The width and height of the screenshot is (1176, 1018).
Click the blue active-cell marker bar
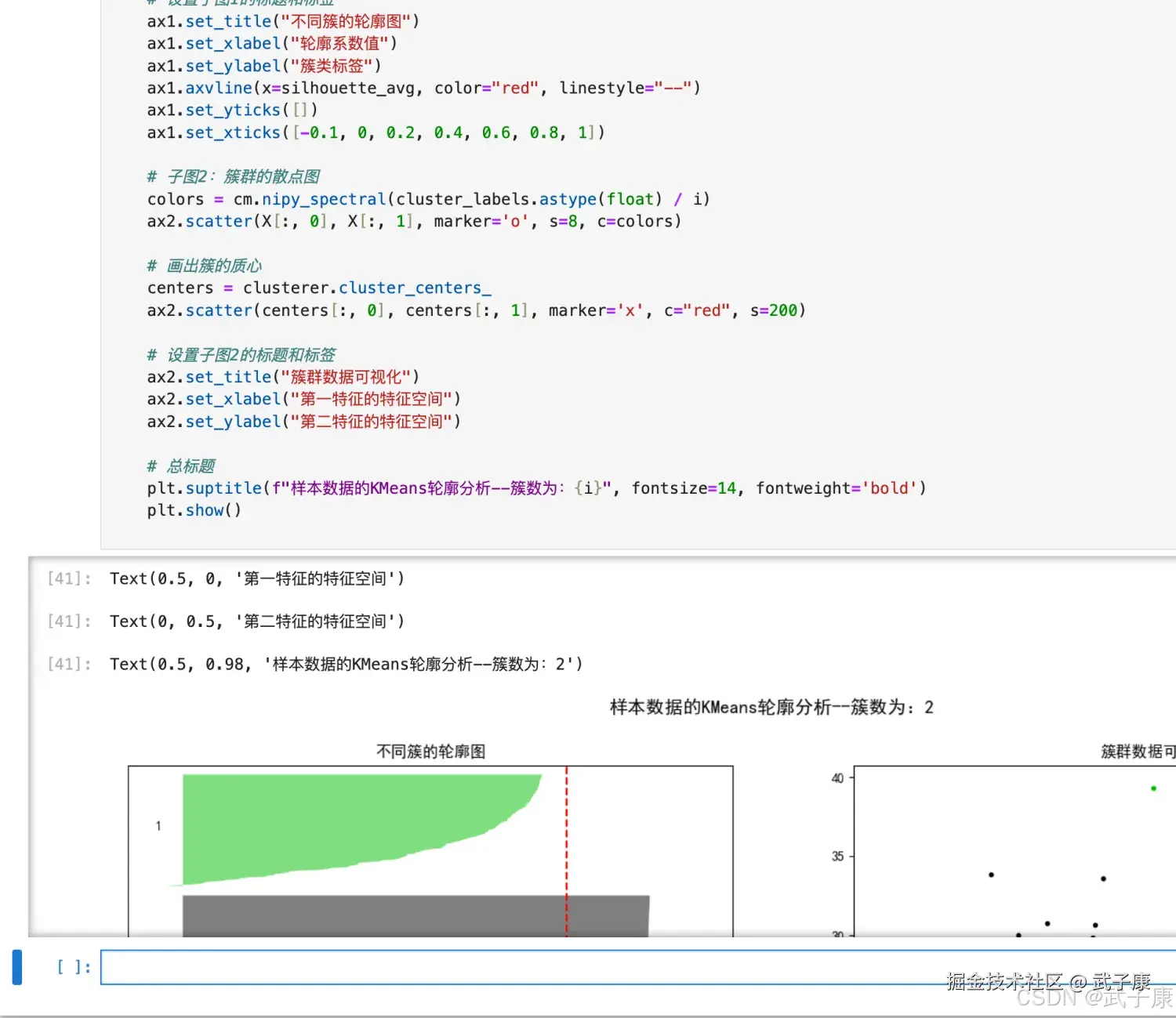(17, 967)
